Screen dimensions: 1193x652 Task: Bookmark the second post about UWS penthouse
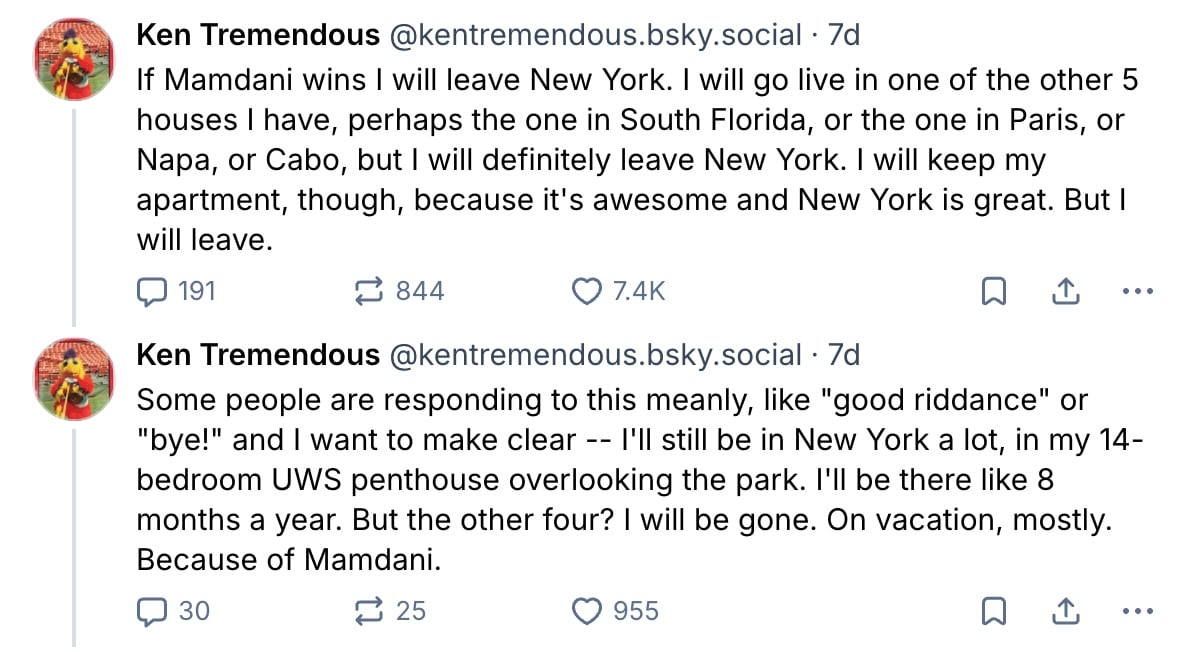[x=994, y=611]
